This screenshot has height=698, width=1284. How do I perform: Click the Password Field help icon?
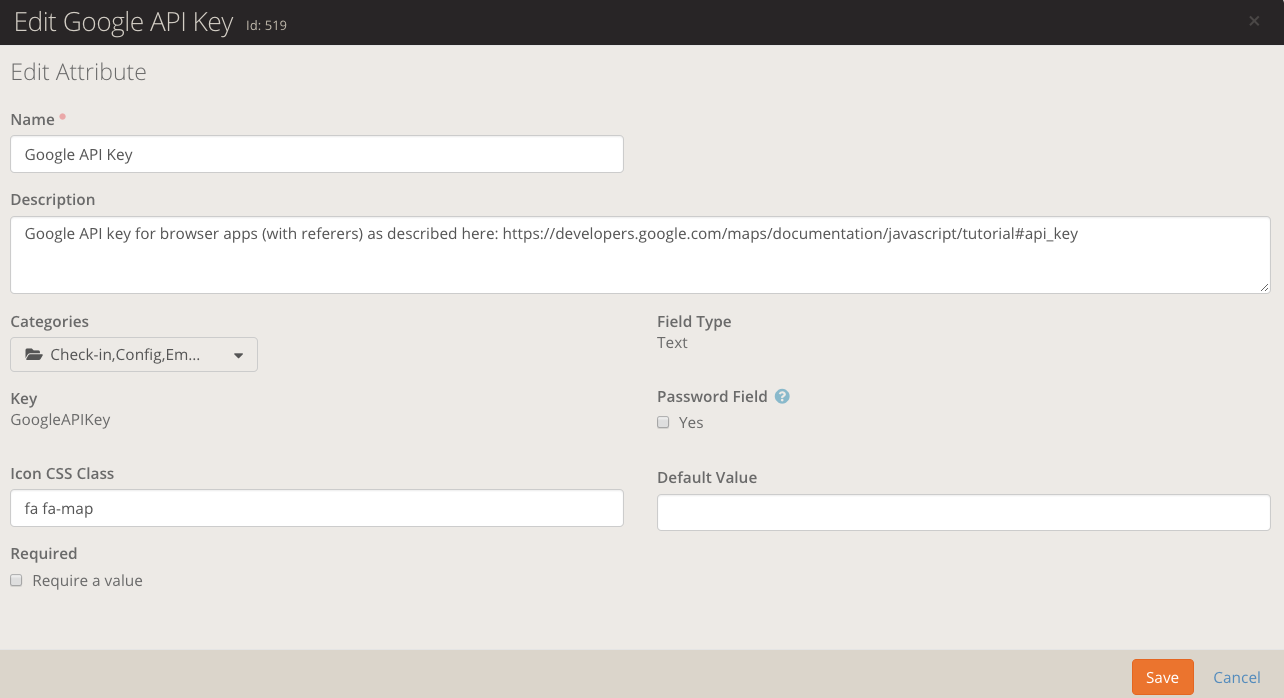tap(782, 396)
